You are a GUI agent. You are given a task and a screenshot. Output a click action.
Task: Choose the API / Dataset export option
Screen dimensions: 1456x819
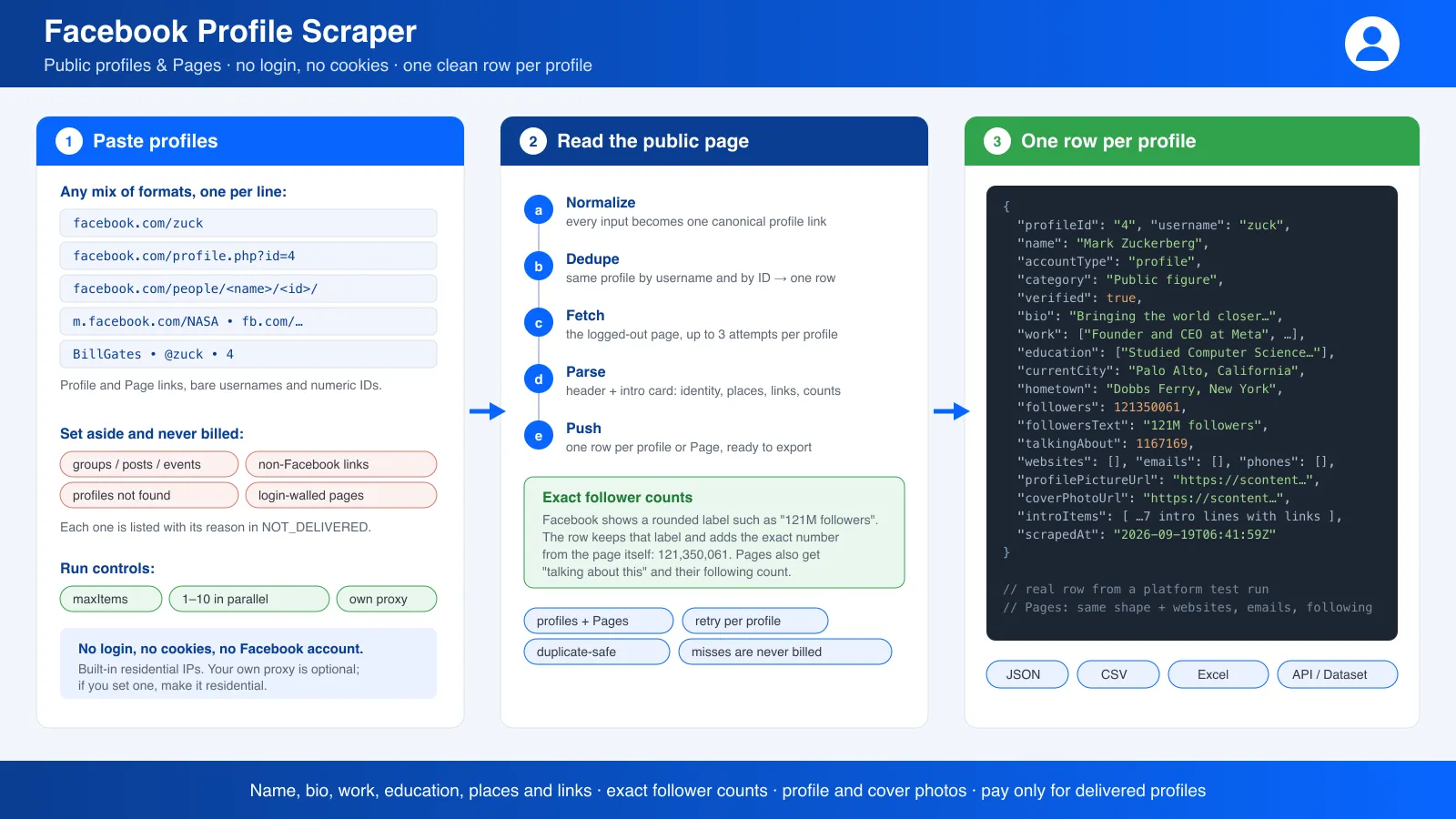click(x=1338, y=674)
